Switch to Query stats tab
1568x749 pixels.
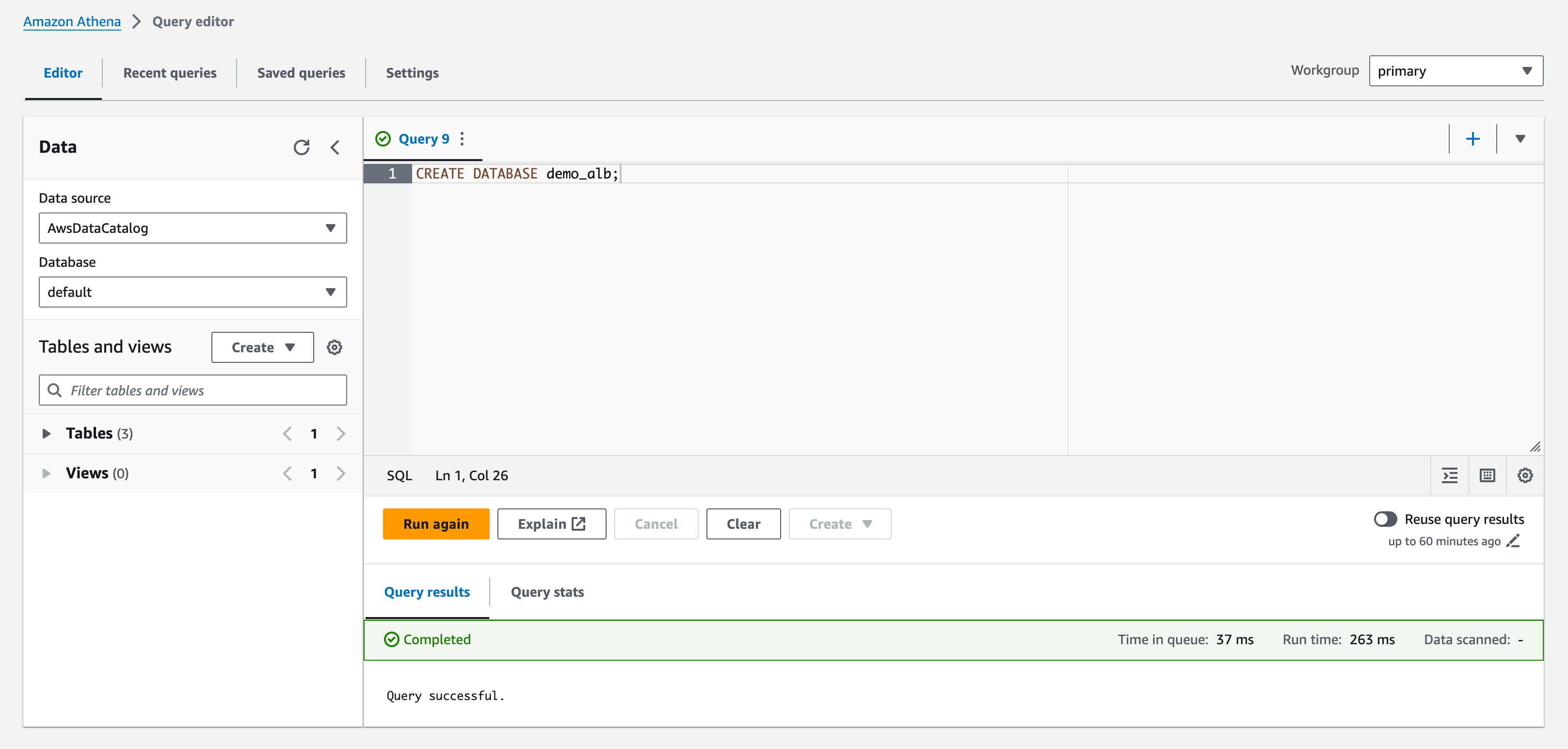coord(547,592)
